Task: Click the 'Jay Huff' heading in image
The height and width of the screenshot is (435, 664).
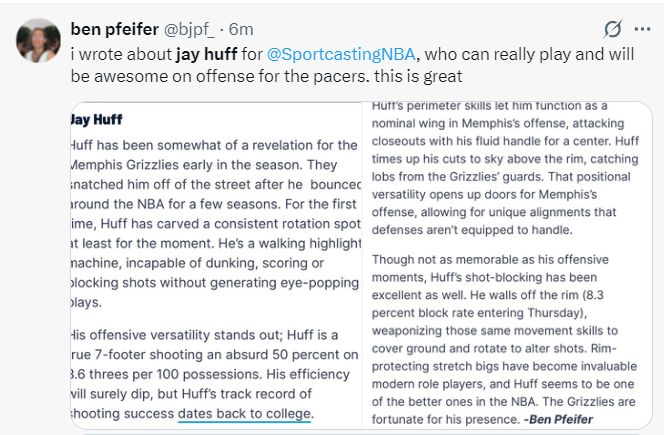Action: click(97, 119)
